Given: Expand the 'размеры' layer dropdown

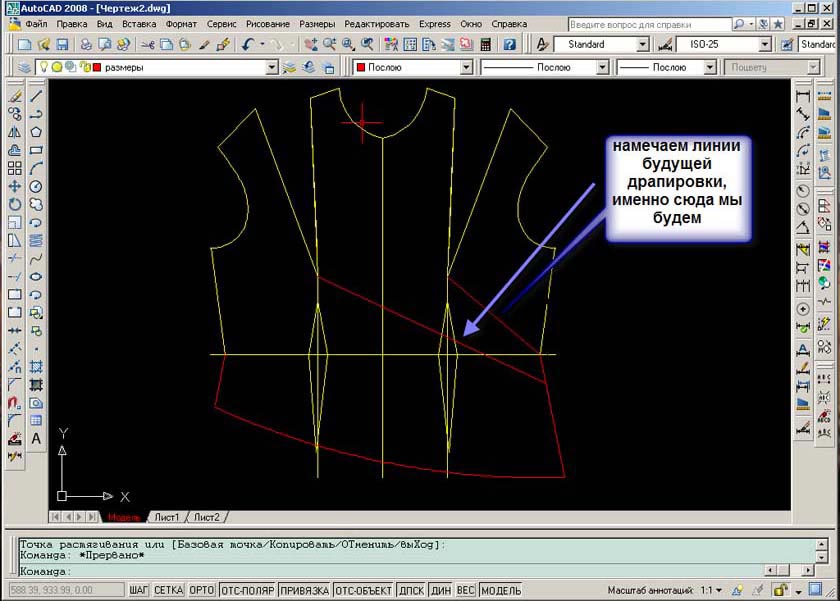Looking at the screenshot, I should tap(271, 67).
